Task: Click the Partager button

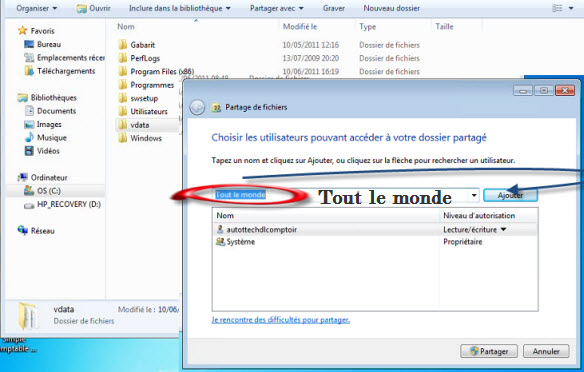Action: click(x=489, y=351)
